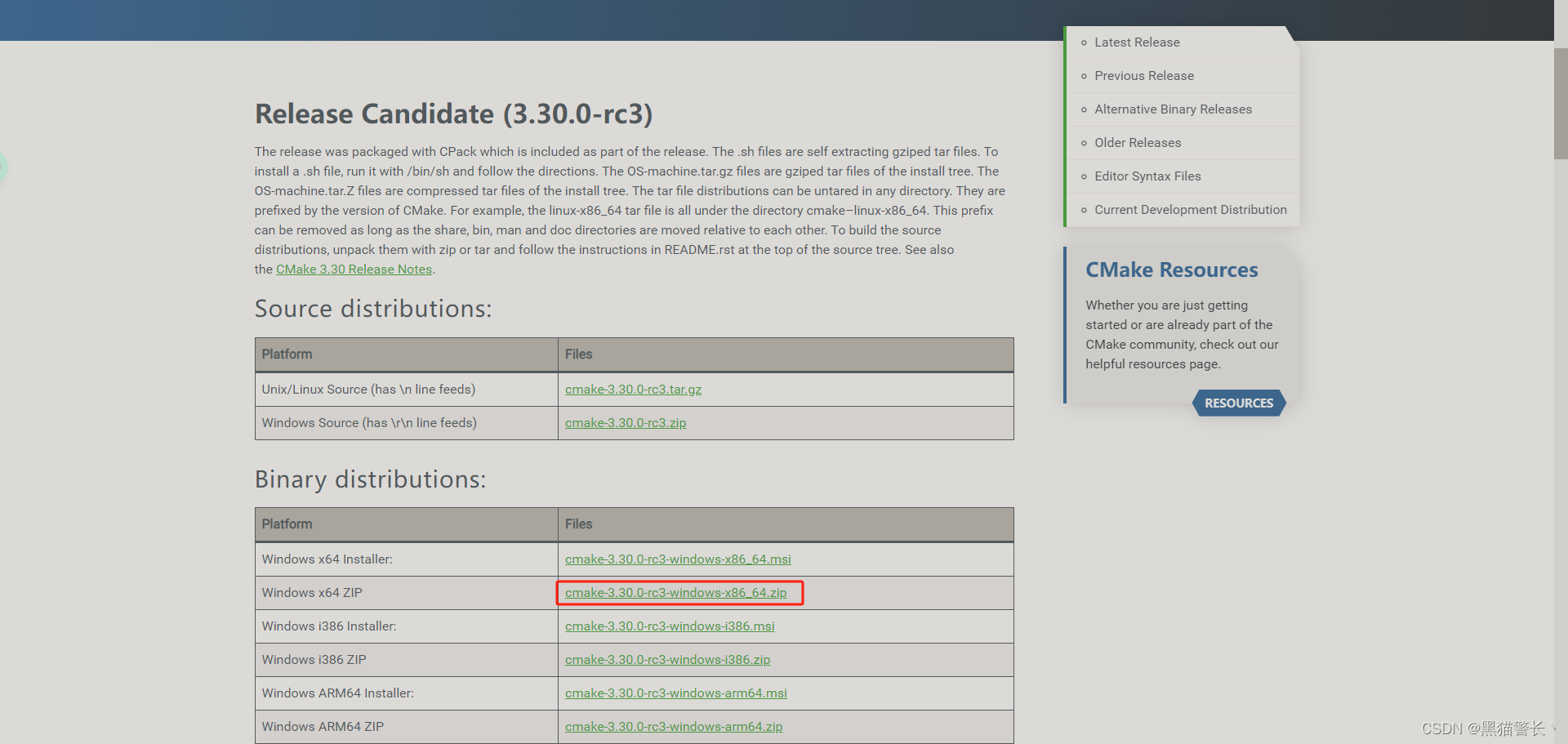Screen dimensions: 1568x744
Task: Click the Windows x64 ZIP cell
Action: (x=407, y=593)
